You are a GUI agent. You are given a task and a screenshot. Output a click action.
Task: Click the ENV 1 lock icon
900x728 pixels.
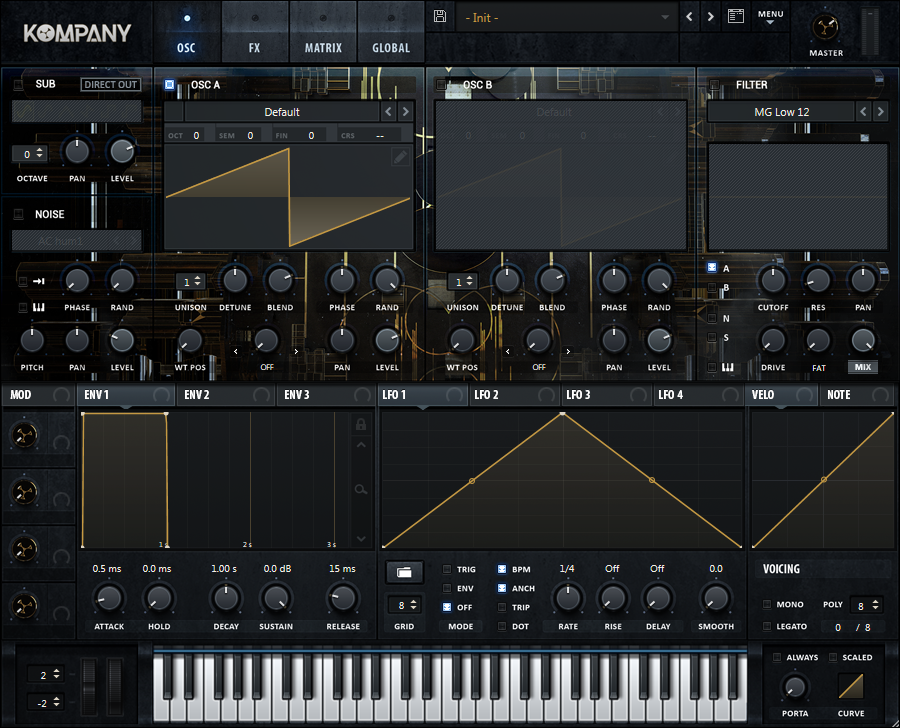coord(361,424)
